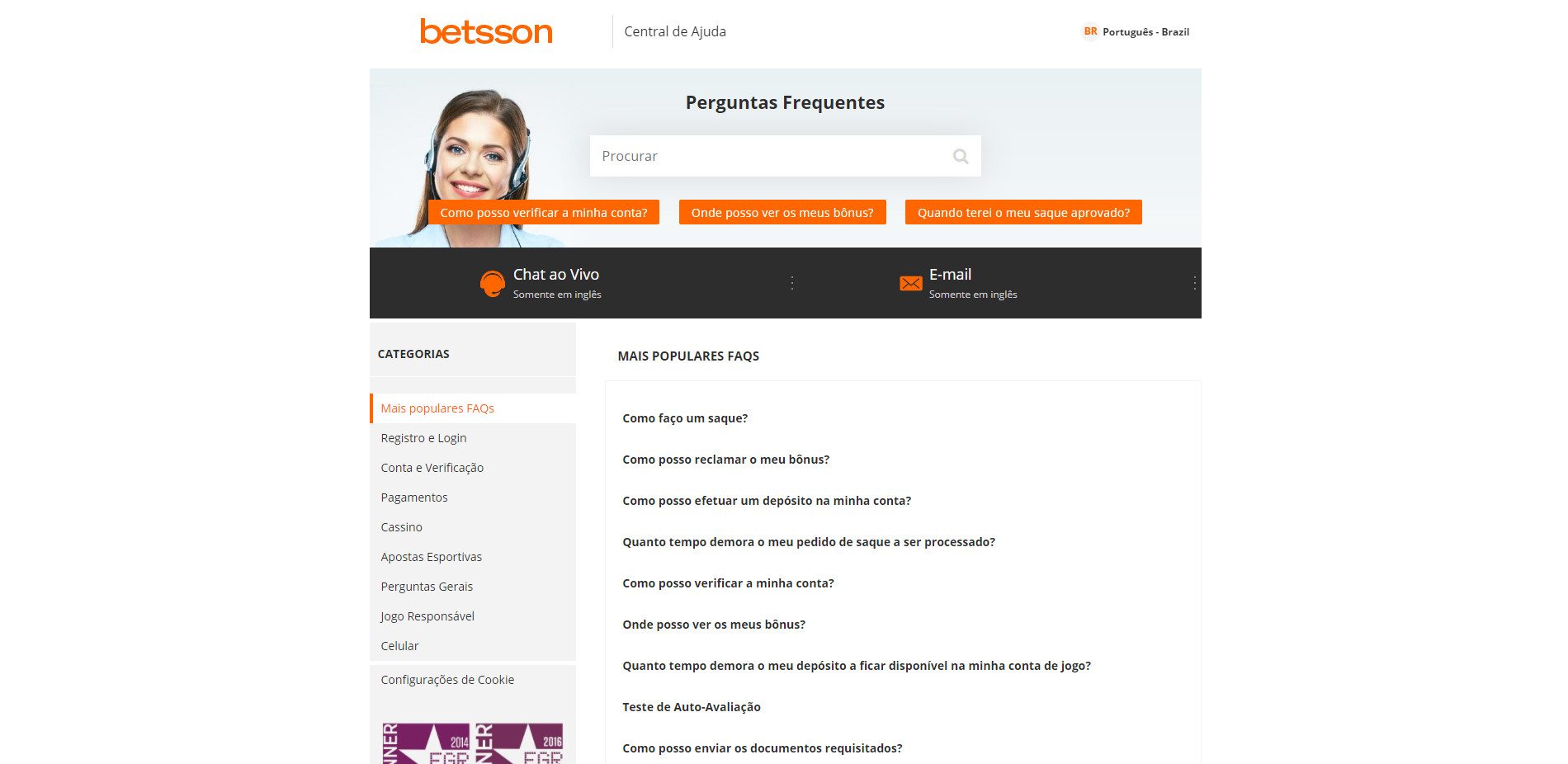Click the EGR 2014 winner badge
This screenshot has width=1568, height=764.
click(x=426, y=743)
